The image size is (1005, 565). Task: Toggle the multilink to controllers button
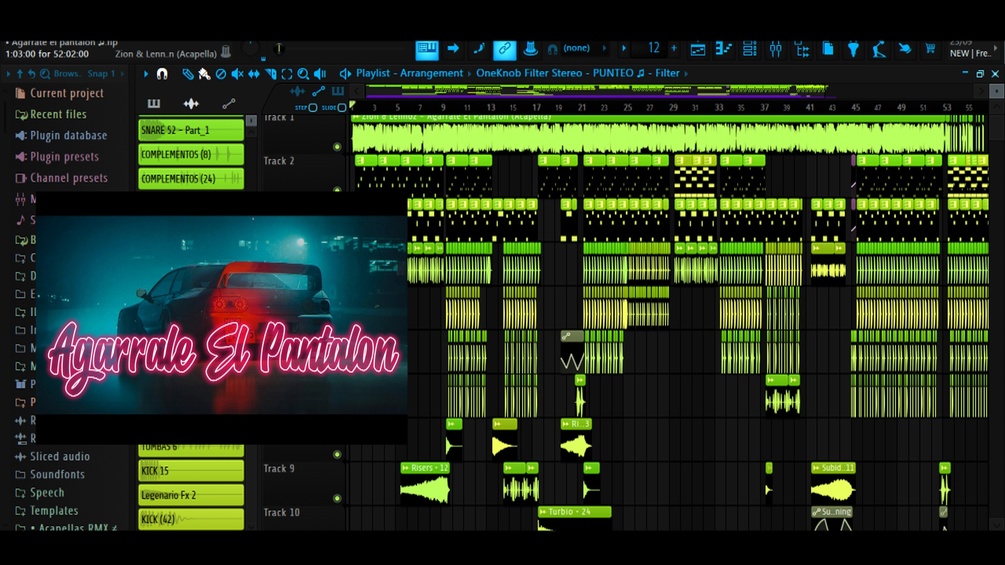point(530,49)
